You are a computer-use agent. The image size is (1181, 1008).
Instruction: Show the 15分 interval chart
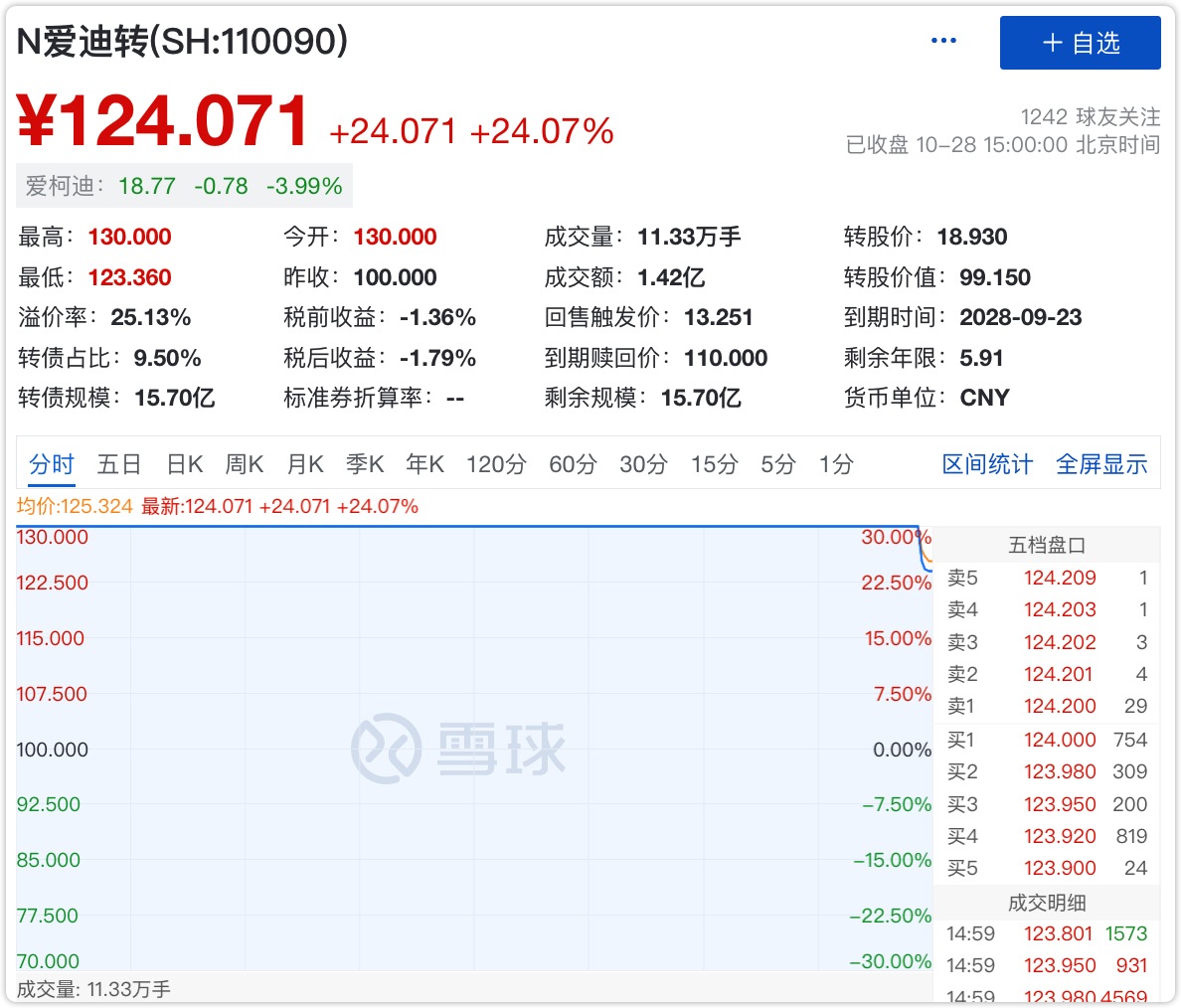click(x=715, y=464)
